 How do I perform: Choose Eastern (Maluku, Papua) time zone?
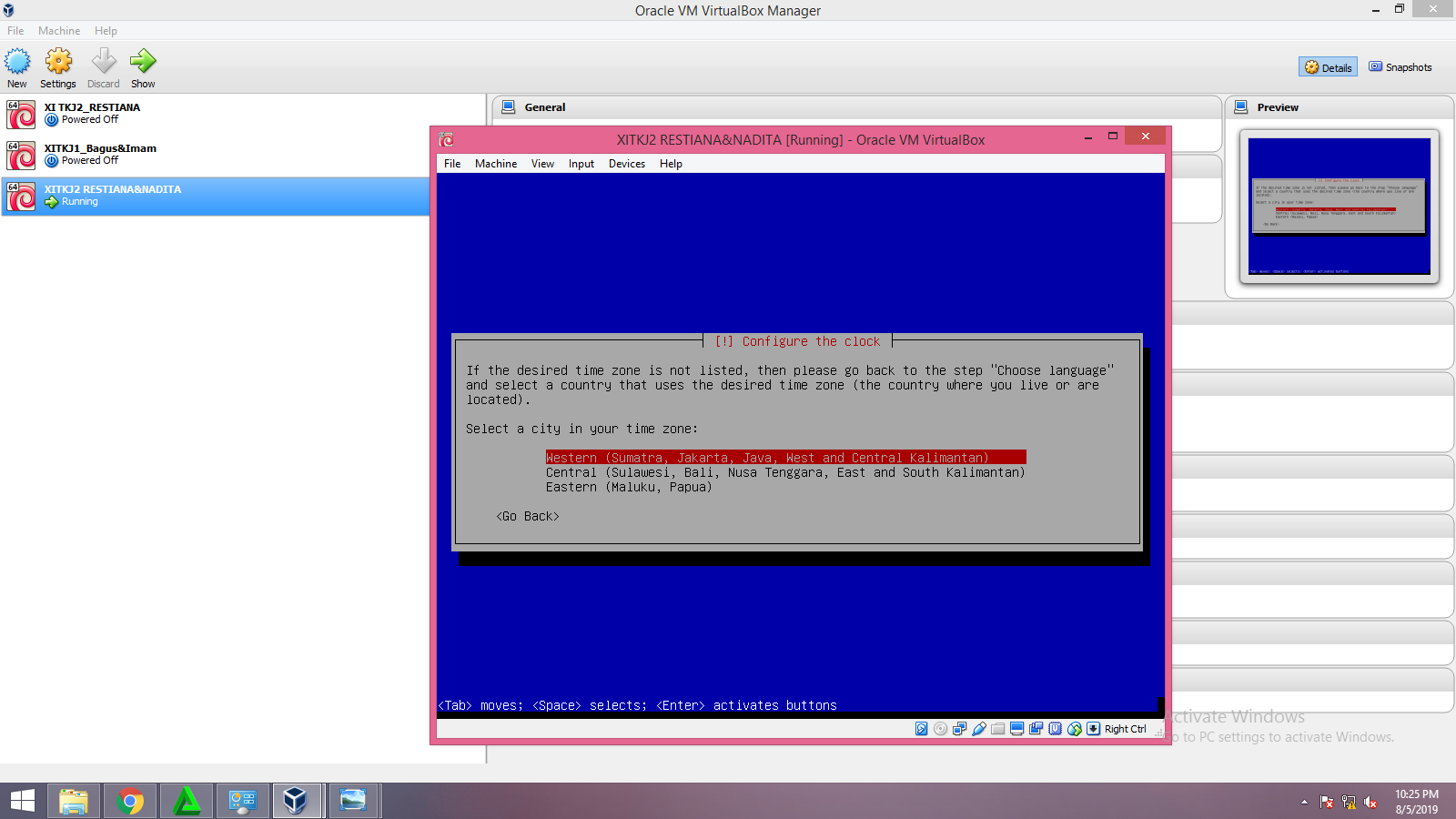pos(629,487)
